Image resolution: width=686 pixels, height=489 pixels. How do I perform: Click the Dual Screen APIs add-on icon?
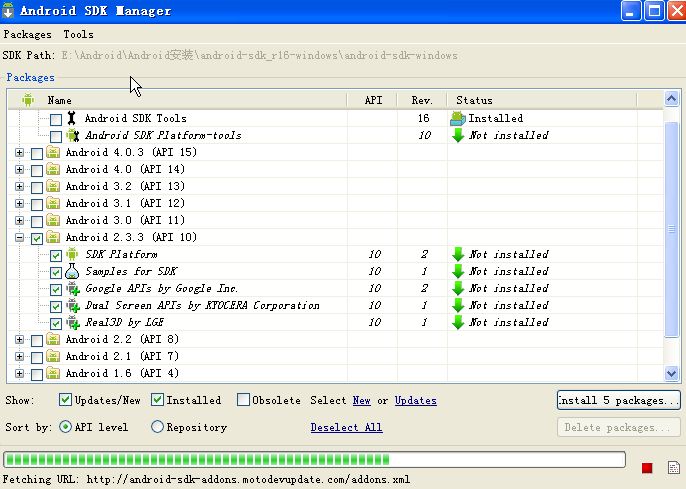73,305
